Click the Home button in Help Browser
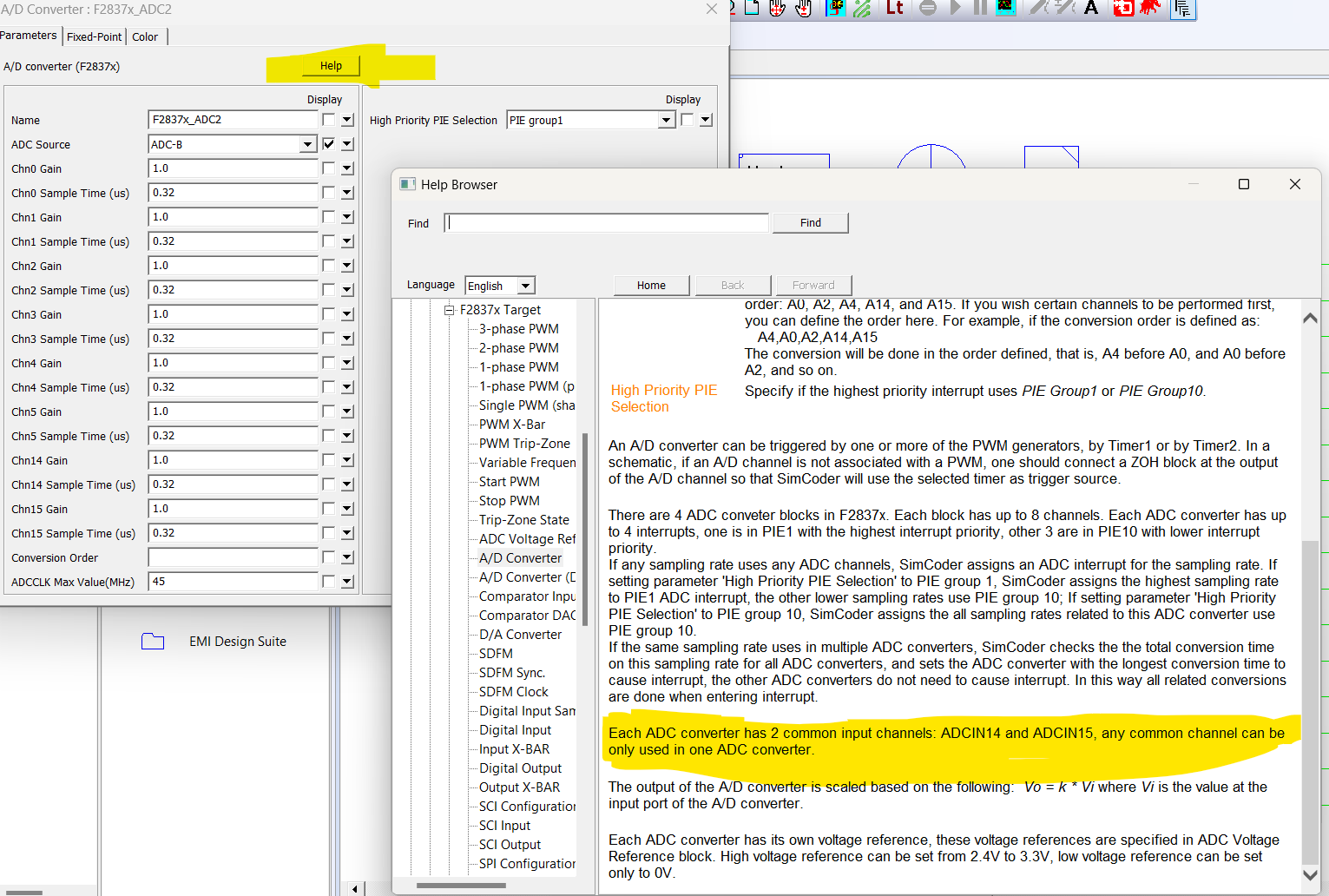The width and height of the screenshot is (1329, 896). 651,285
